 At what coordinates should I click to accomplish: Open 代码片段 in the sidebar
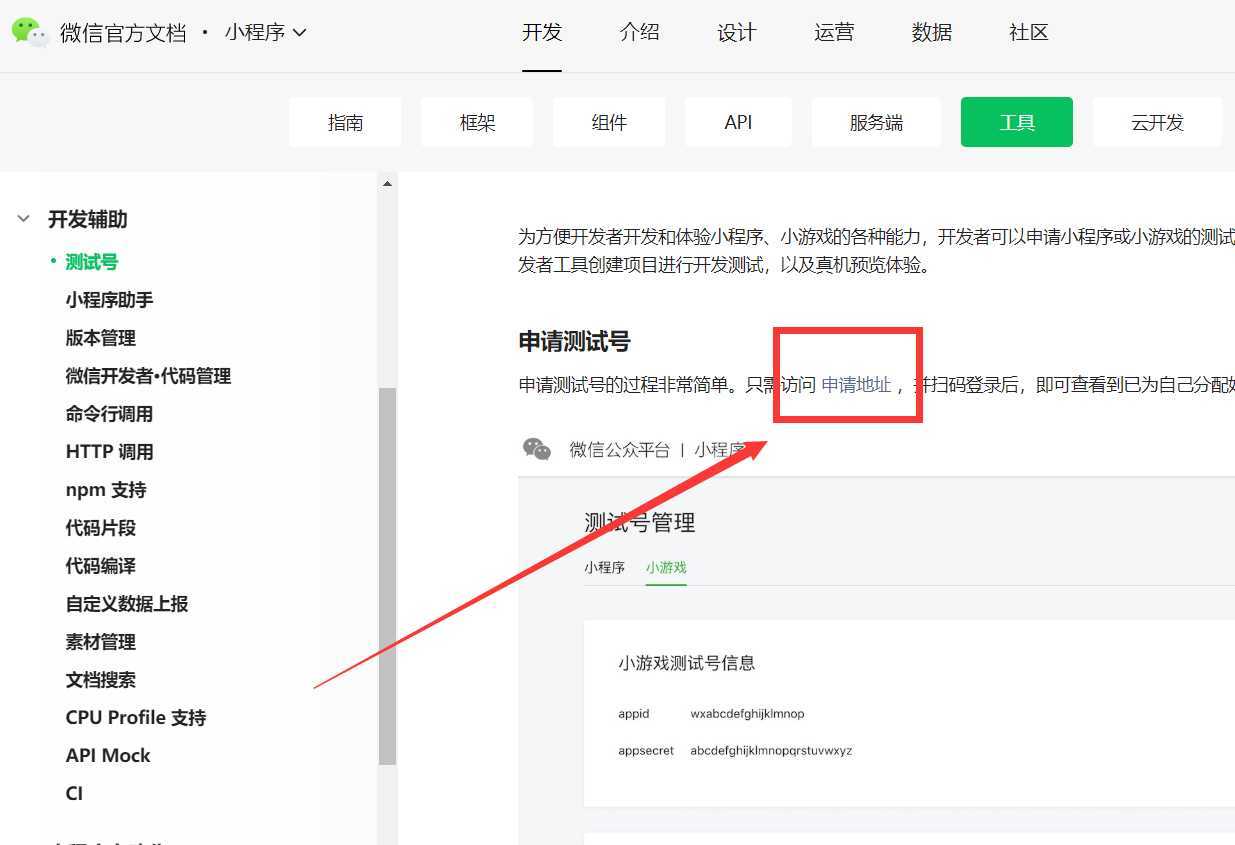101,528
